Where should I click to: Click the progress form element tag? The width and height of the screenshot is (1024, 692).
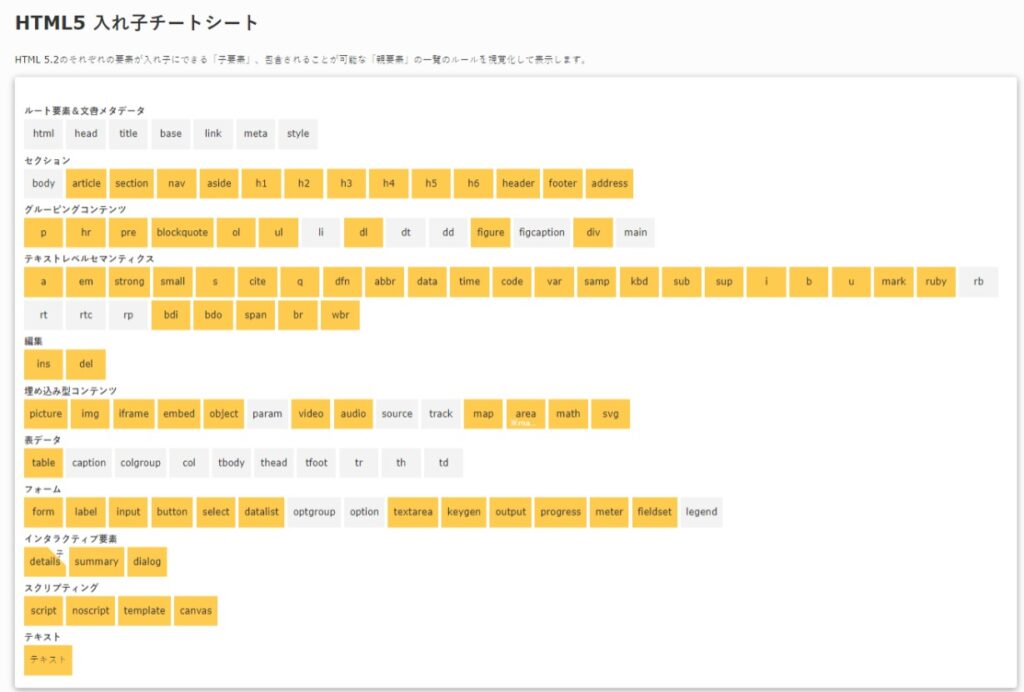(x=560, y=511)
